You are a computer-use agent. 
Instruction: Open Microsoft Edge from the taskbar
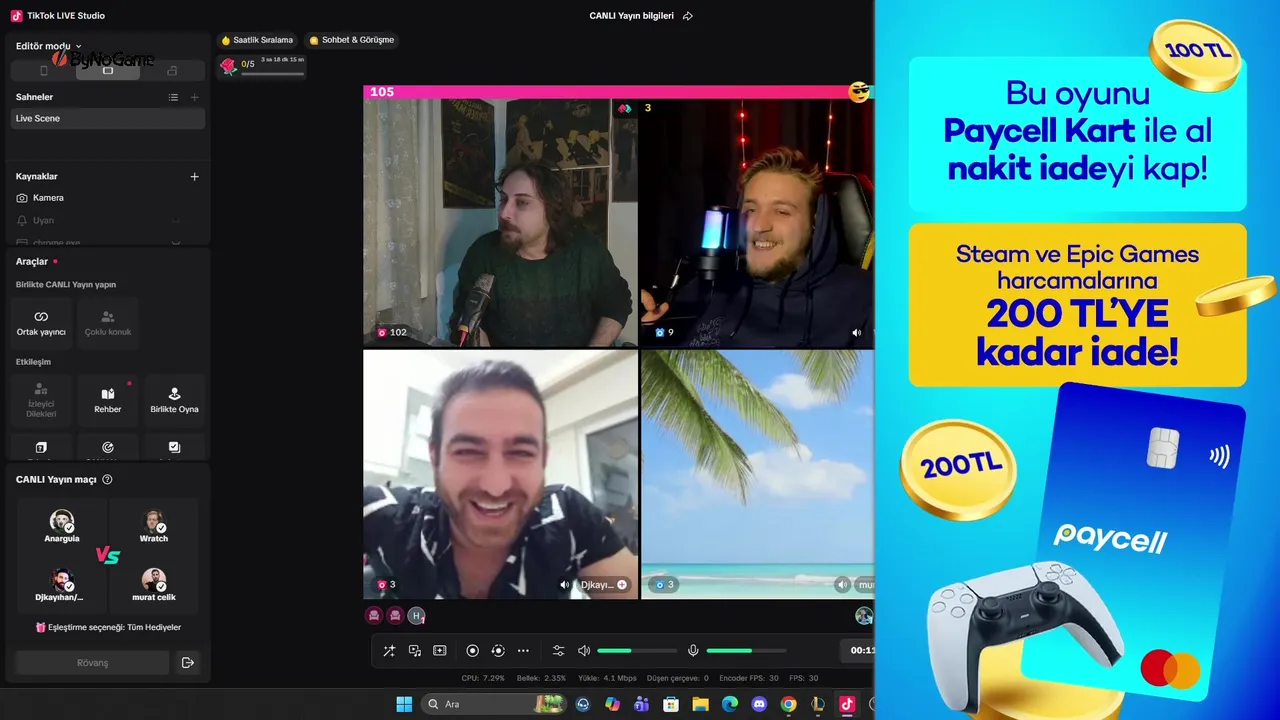[x=730, y=704]
